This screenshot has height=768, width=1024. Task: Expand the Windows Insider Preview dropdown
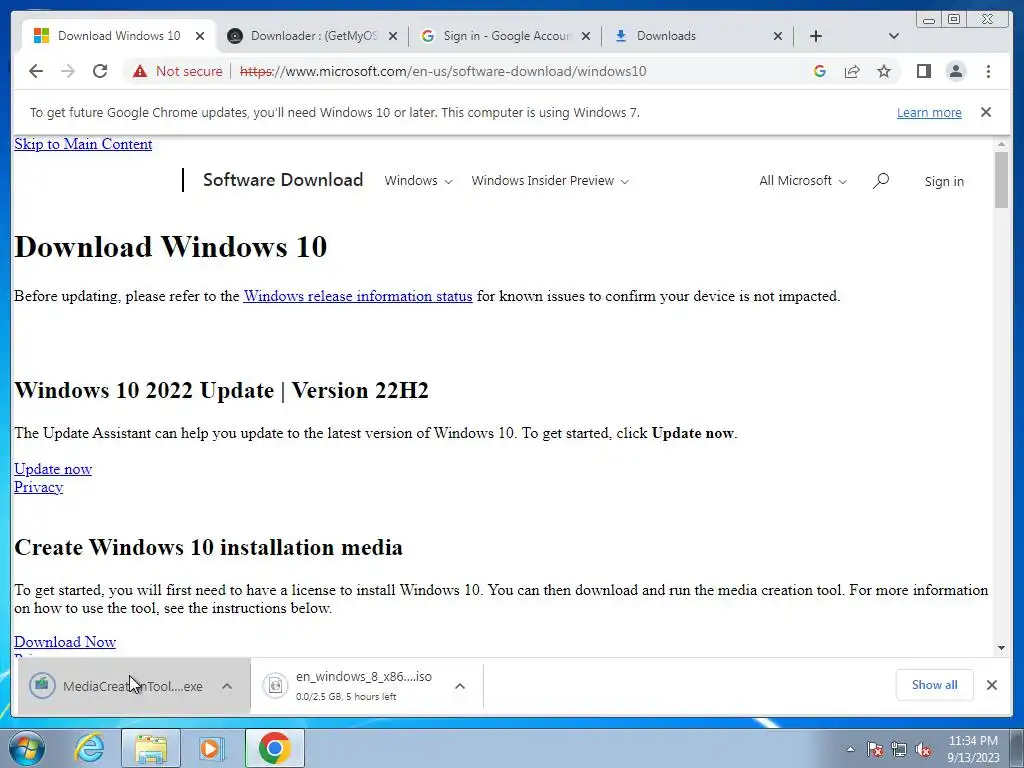pyautogui.click(x=550, y=181)
